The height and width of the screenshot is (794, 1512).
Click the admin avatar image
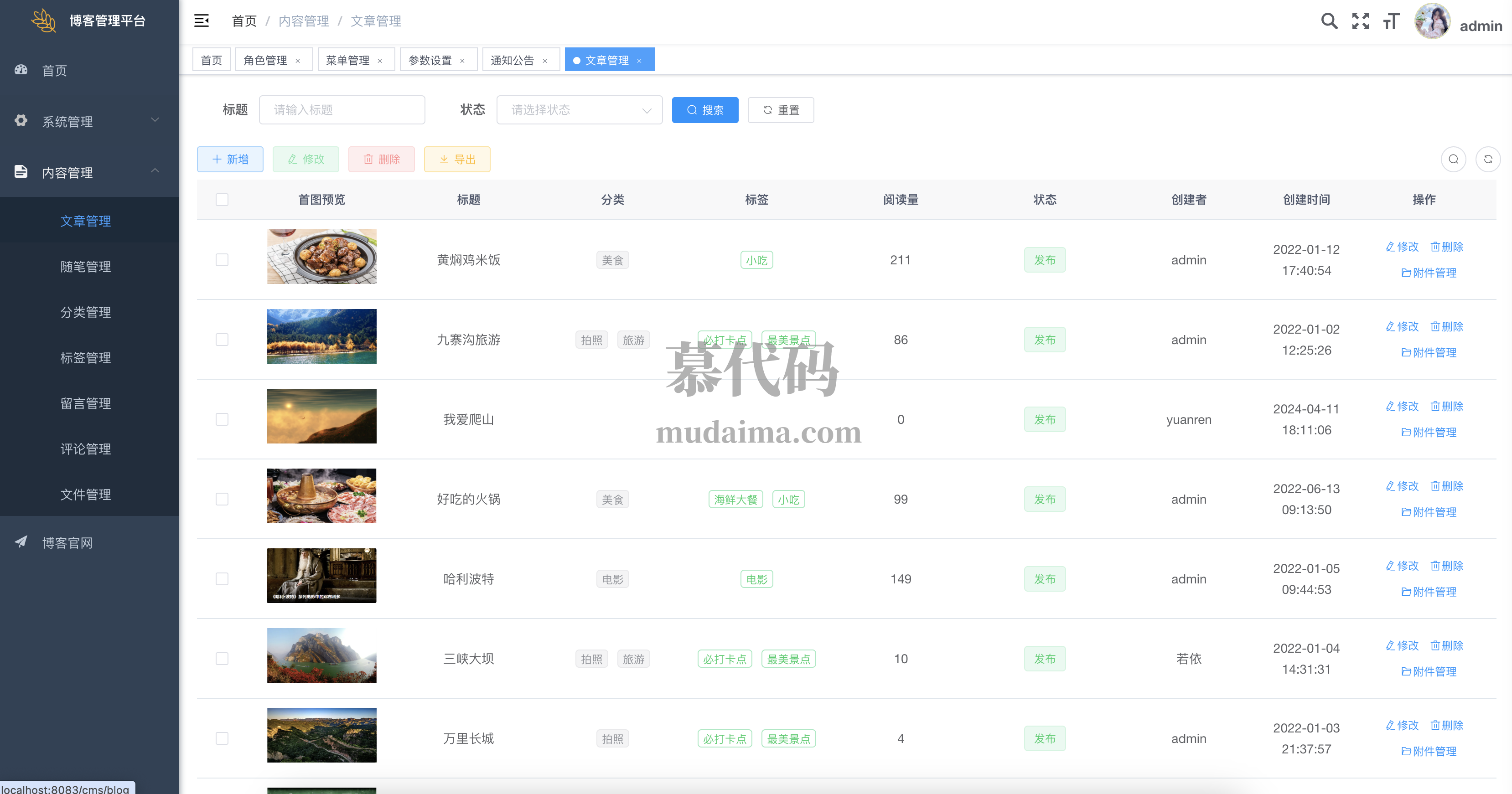pyautogui.click(x=1432, y=22)
